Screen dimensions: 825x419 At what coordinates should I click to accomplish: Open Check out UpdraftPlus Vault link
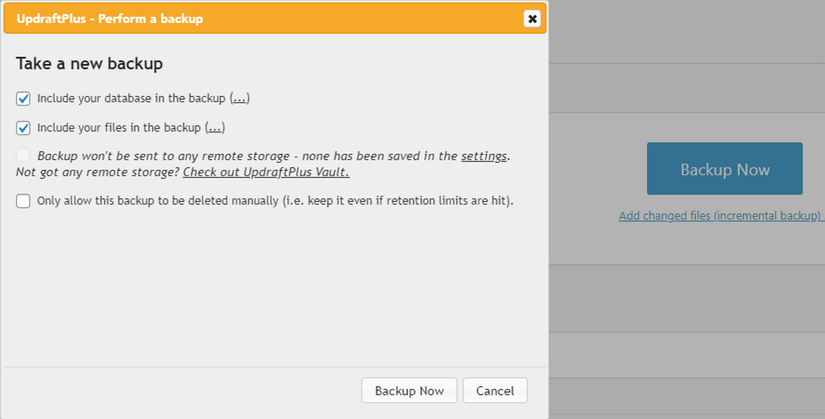[x=266, y=172]
